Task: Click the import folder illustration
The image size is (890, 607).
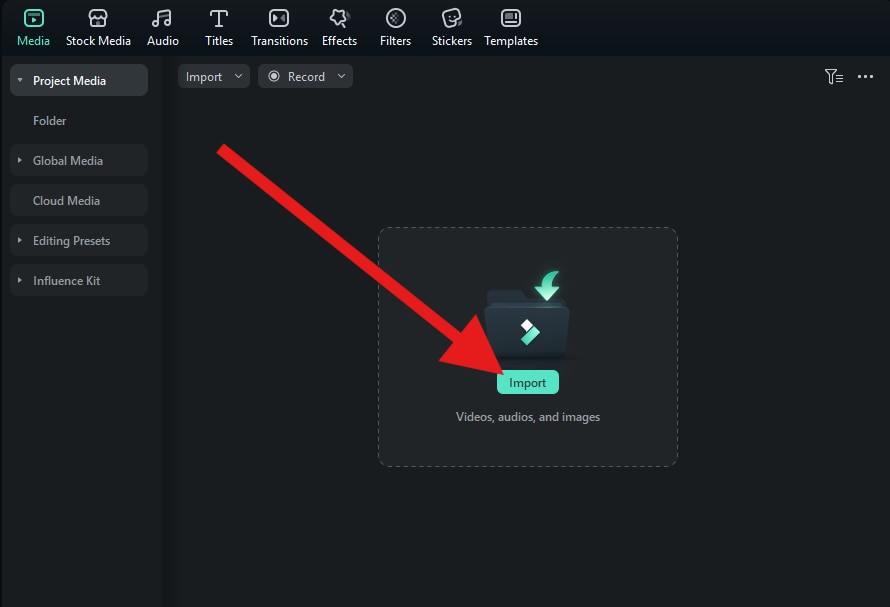Action: [x=528, y=314]
